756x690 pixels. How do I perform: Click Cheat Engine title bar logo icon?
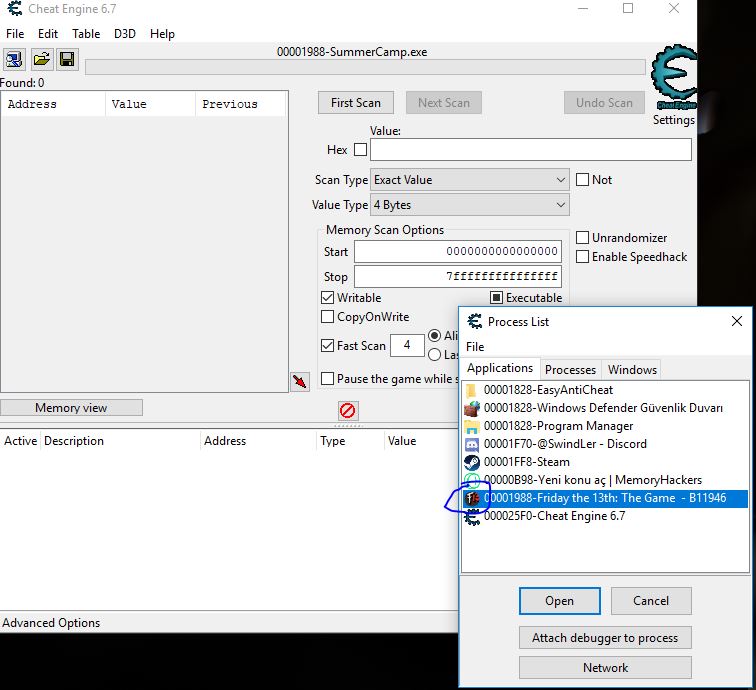pos(15,9)
